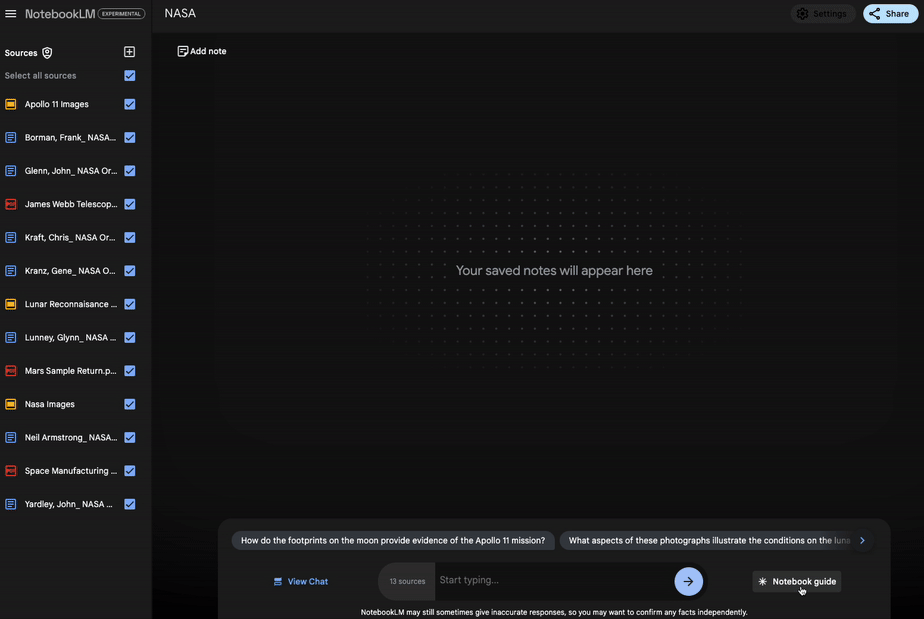The width and height of the screenshot is (924, 619).
Task: Click the add source plus icon
Action: (129, 52)
